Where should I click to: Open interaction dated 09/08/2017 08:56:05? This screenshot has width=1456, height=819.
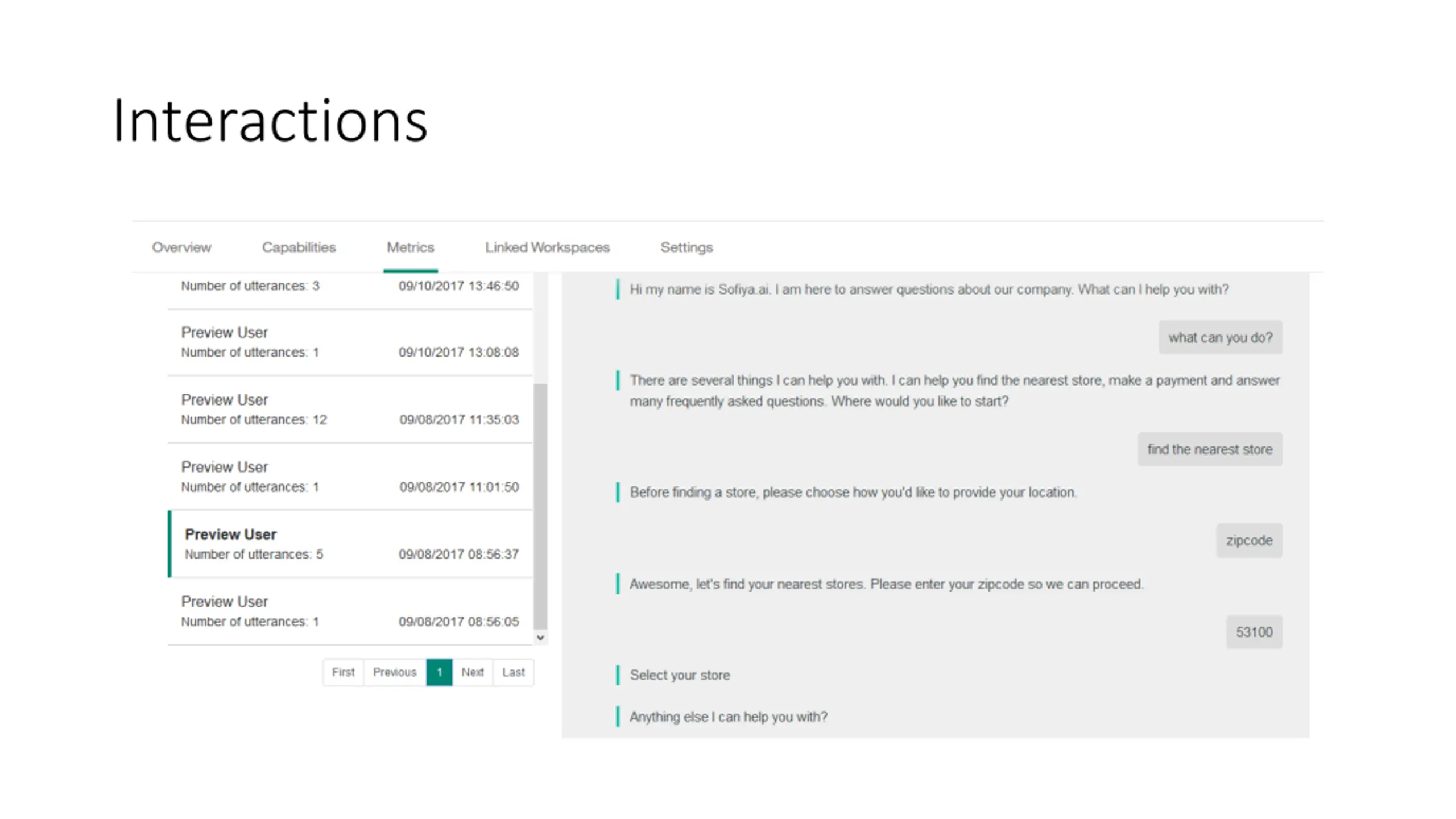(350, 611)
